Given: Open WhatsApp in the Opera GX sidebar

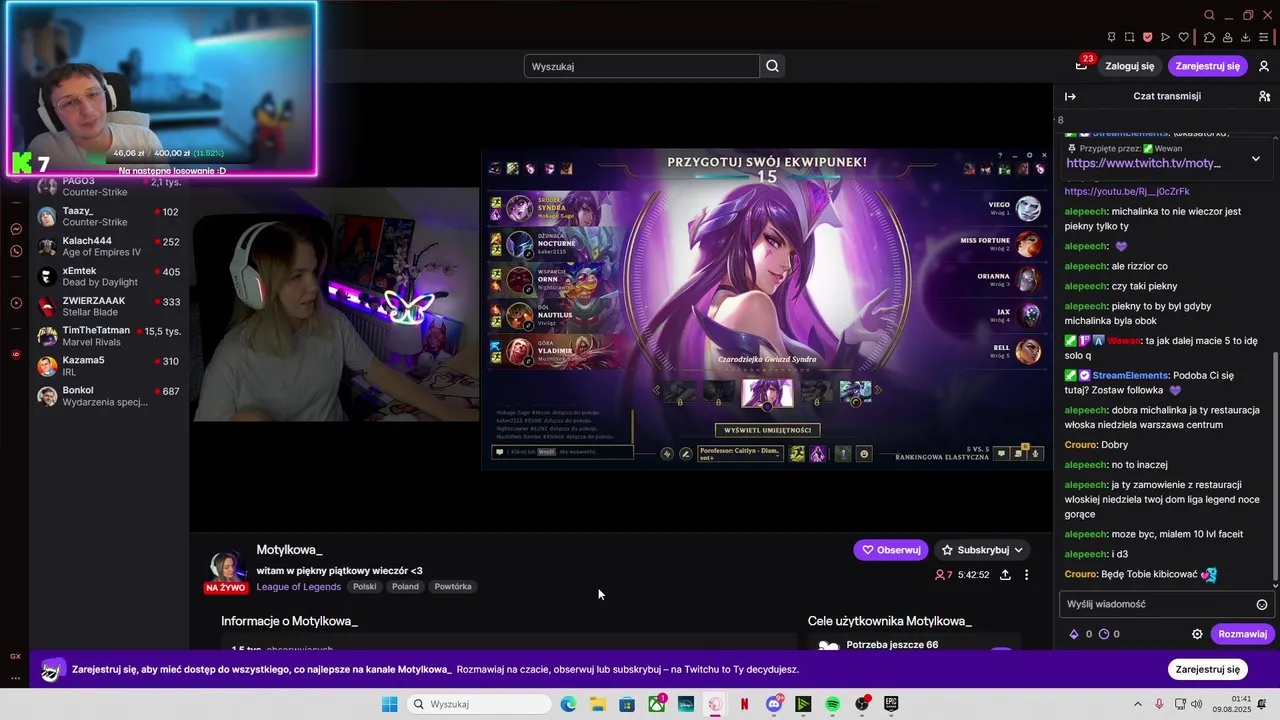Looking at the screenshot, I should (16, 252).
